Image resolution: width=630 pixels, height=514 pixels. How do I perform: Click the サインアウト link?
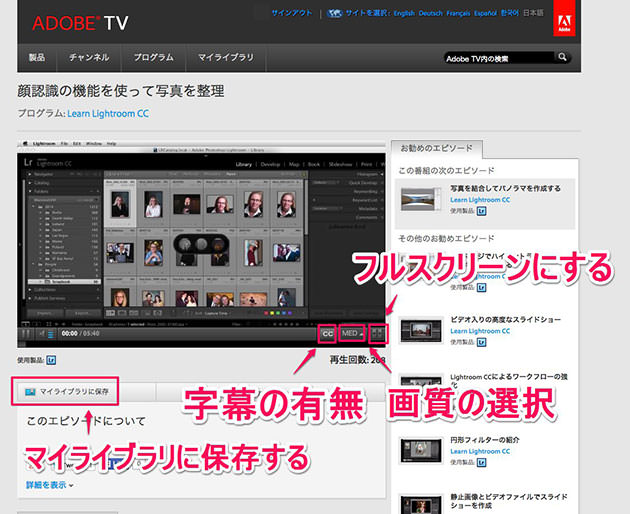tap(292, 13)
